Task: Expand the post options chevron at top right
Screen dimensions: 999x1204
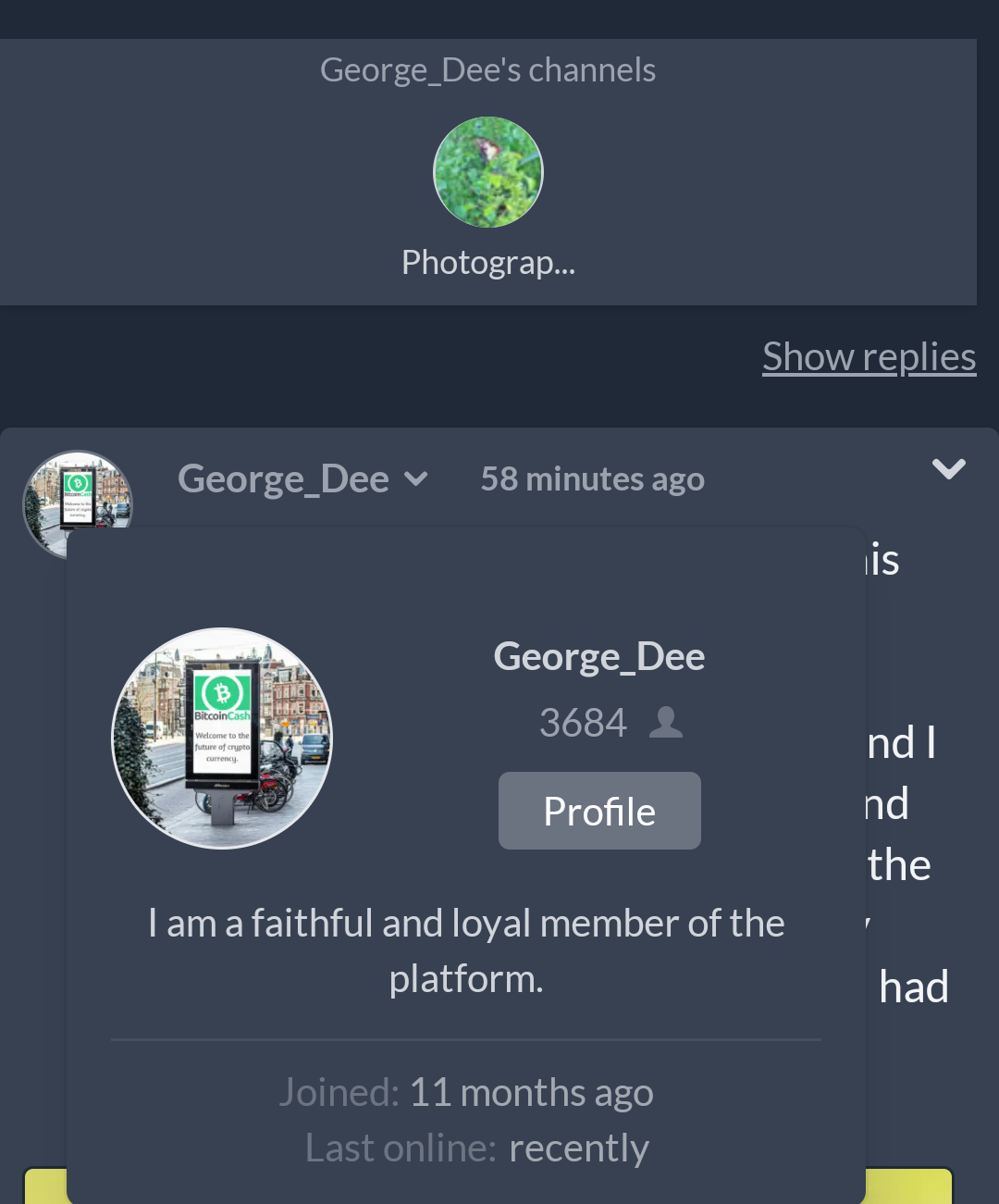Action: point(949,468)
